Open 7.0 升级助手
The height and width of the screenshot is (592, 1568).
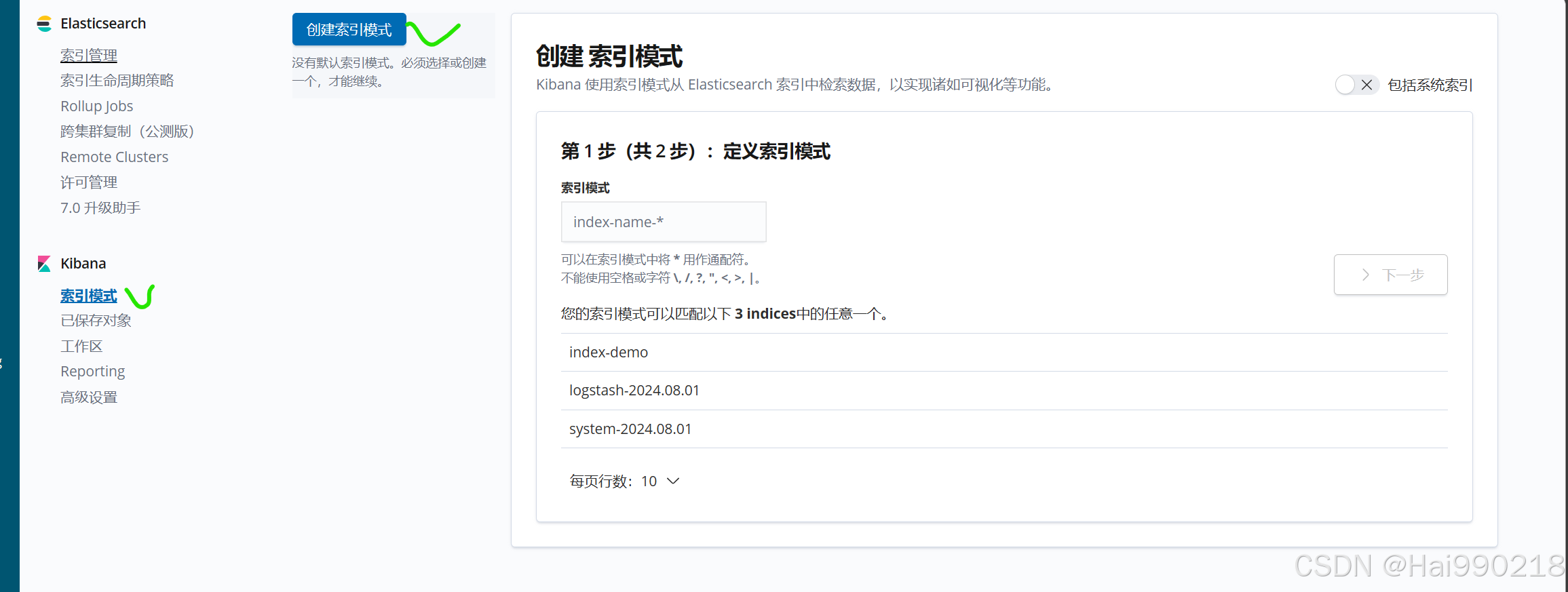[x=100, y=208]
